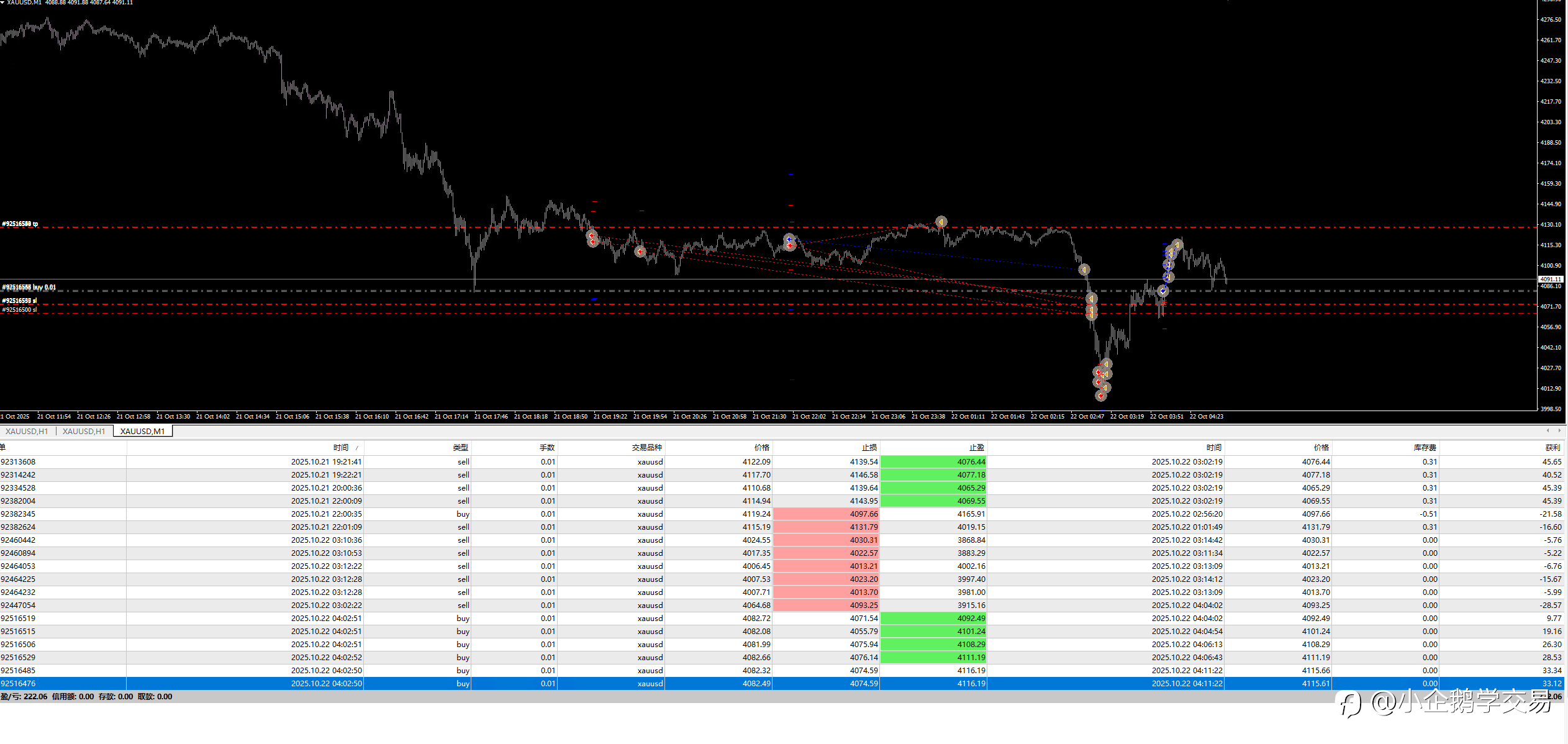This screenshot has height=744, width=1568.
Task: Open the XAUUSD,M1 chart title triangle menu
Action: tap(3, 2)
